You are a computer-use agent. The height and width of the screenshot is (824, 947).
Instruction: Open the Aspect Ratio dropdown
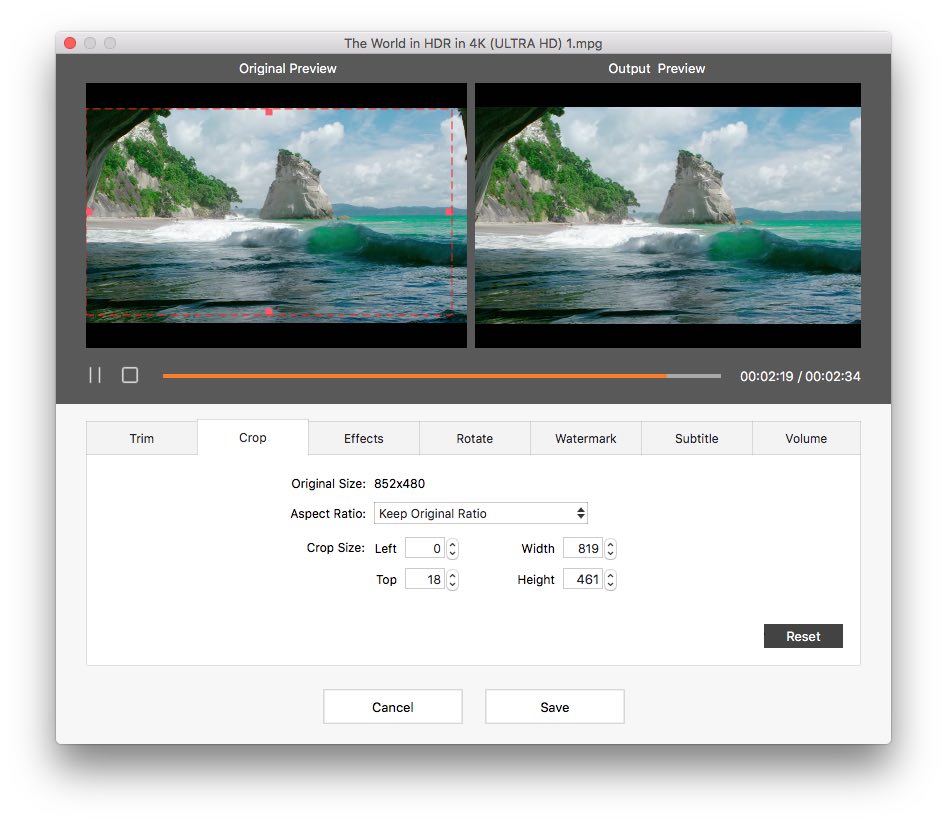481,513
